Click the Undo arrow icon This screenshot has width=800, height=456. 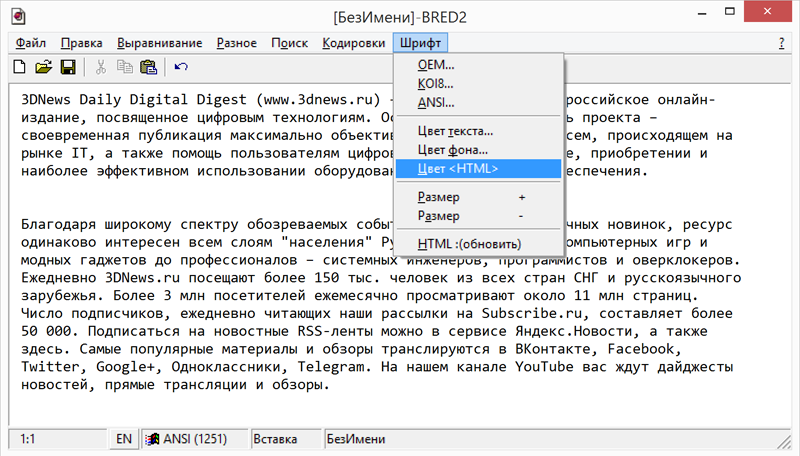181,67
